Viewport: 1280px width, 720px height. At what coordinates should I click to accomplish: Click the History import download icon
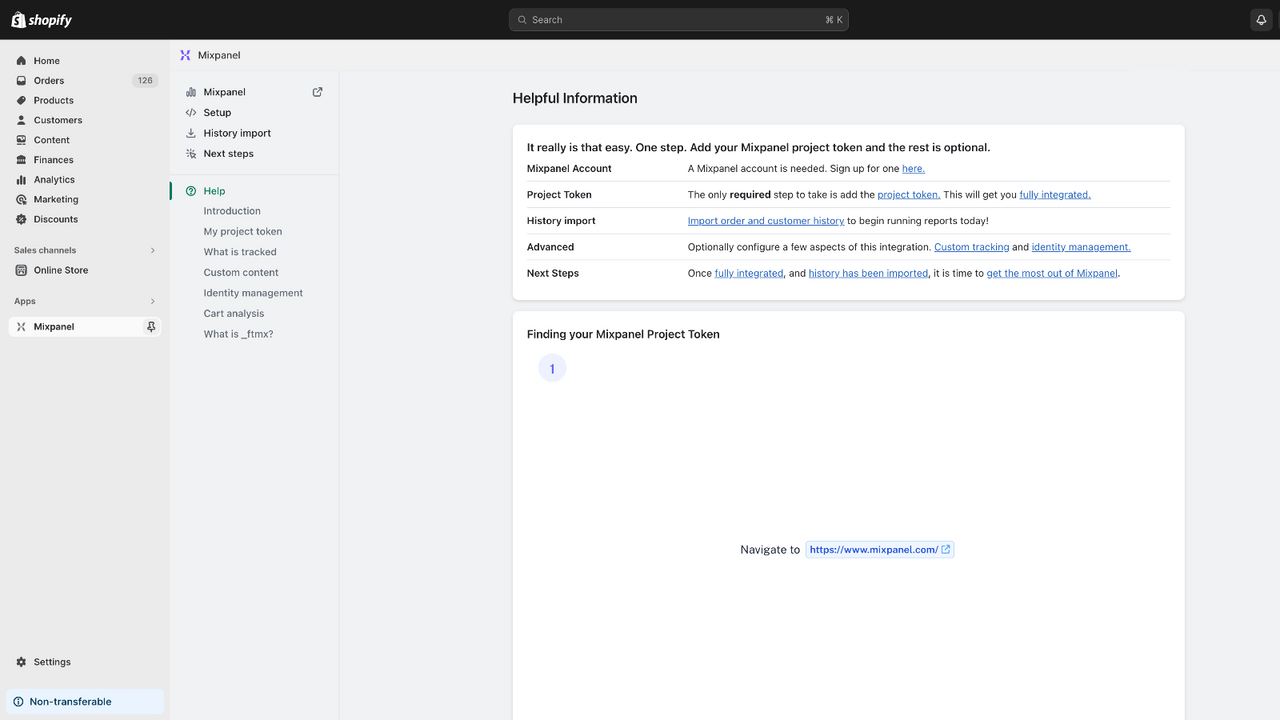[x=191, y=133]
